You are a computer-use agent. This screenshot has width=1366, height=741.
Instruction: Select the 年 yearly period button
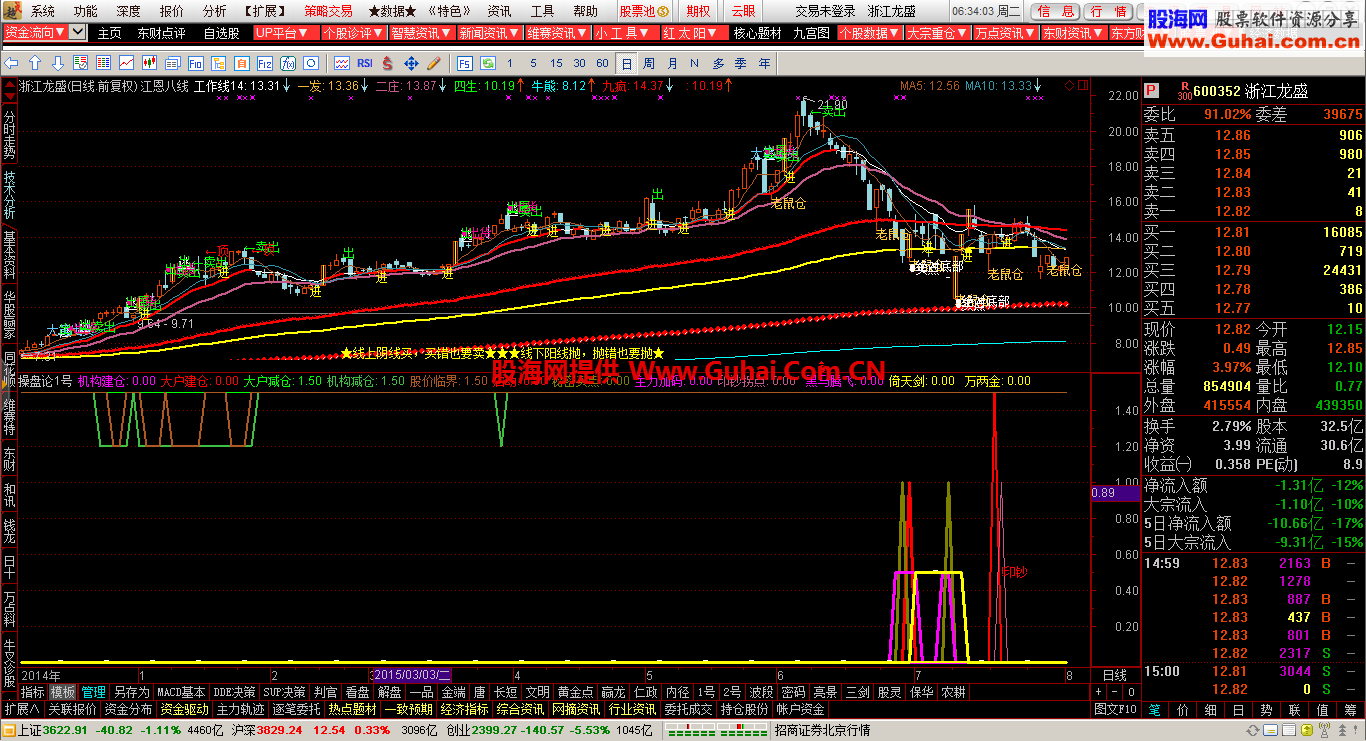764,63
